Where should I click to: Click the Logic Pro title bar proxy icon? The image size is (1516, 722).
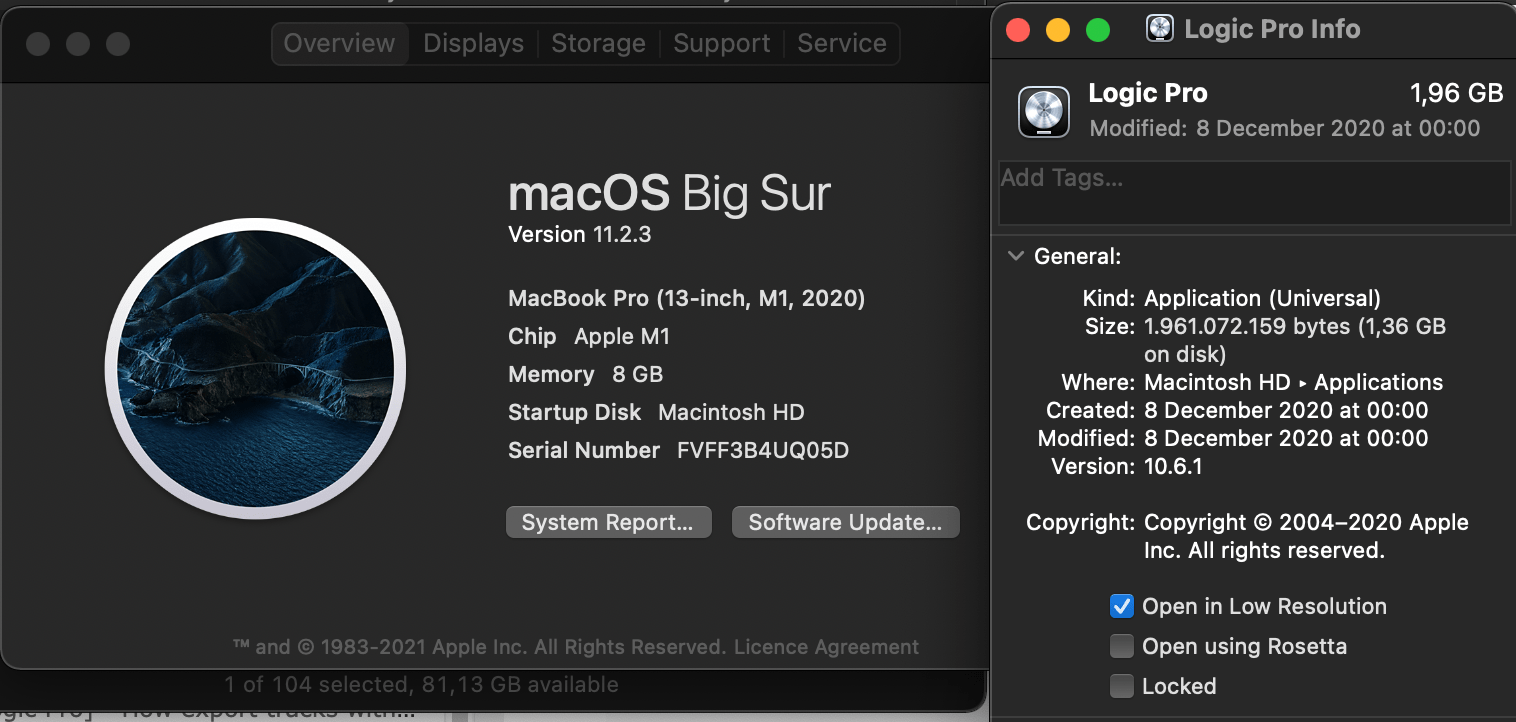1159,29
